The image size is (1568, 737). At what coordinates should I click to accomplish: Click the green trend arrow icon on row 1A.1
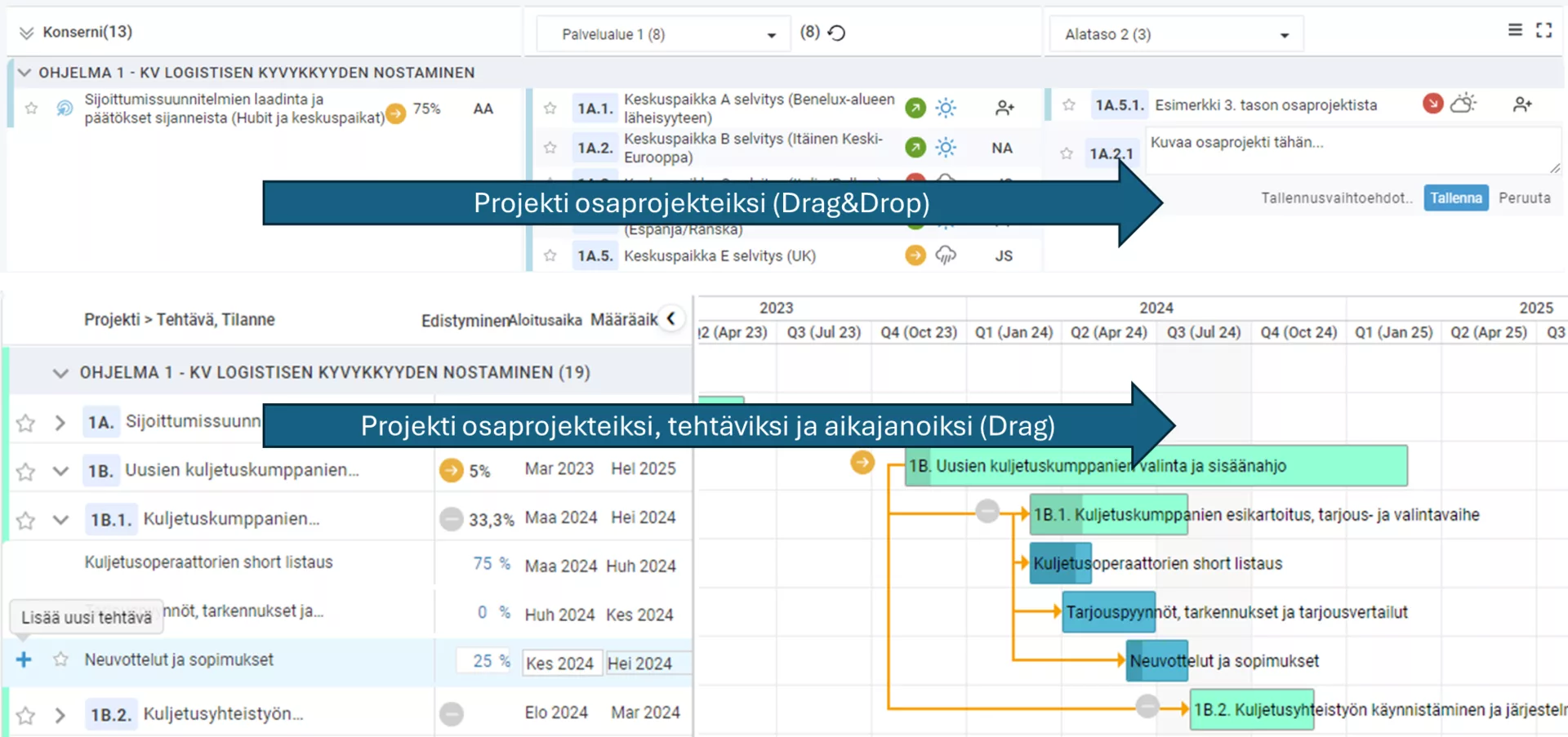(x=915, y=107)
